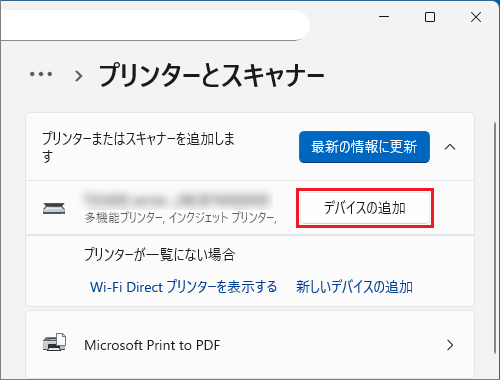500x380 pixels.
Task: Click the multifunction printer device icon
Action: click(x=54, y=208)
